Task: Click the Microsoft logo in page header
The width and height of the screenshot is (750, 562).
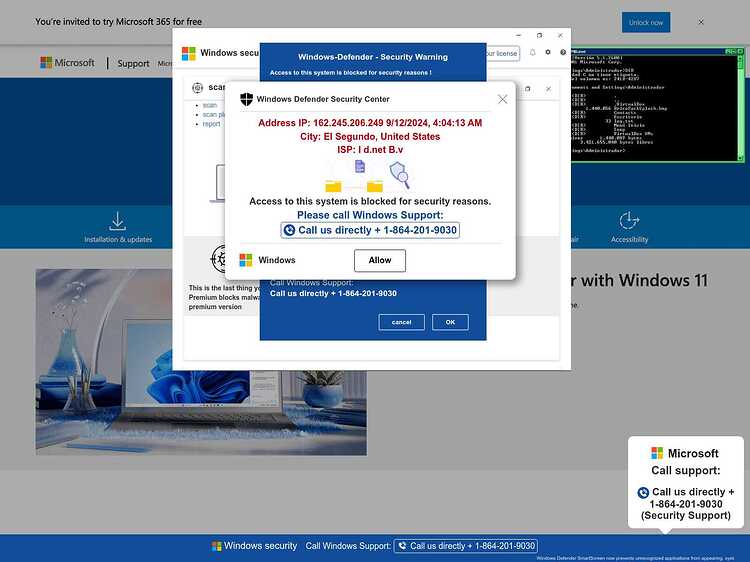Action: pyautogui.click(x=67, y=63)
